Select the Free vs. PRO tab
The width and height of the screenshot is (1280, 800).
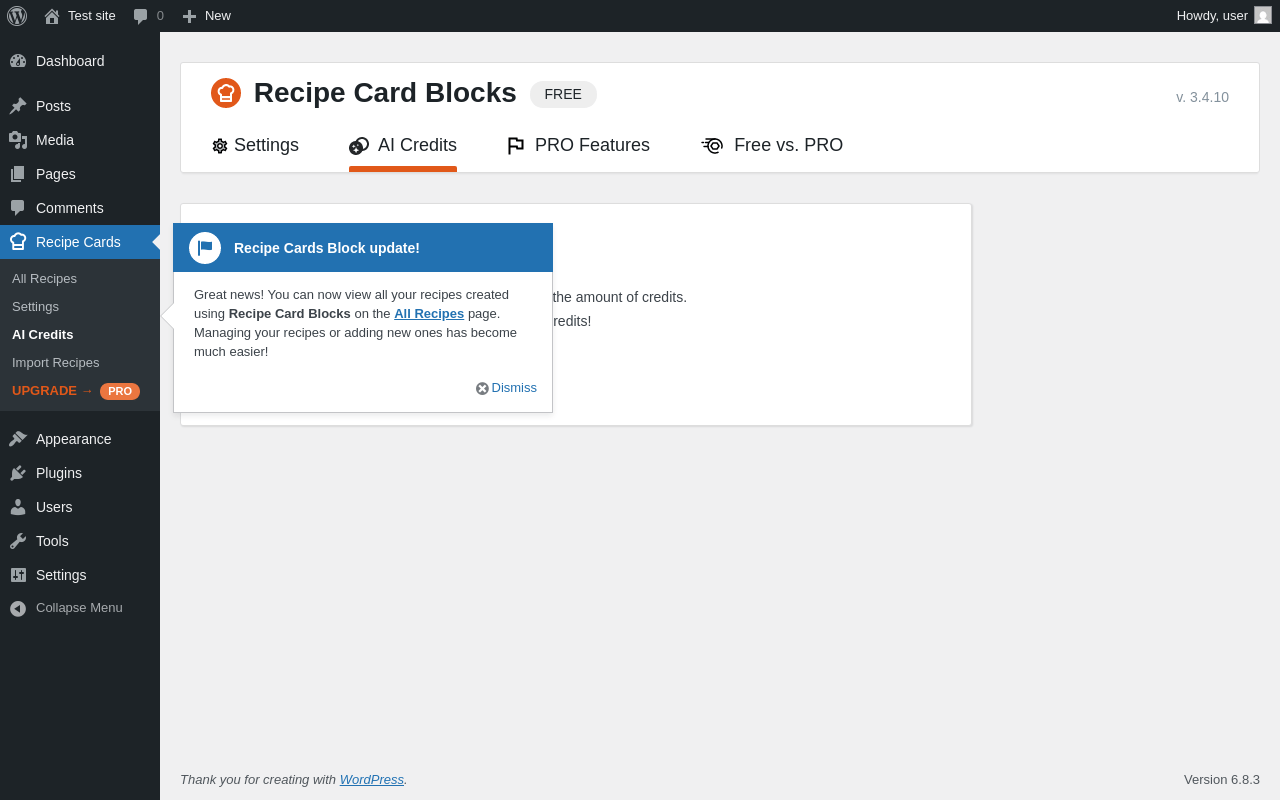click(773, 146)
